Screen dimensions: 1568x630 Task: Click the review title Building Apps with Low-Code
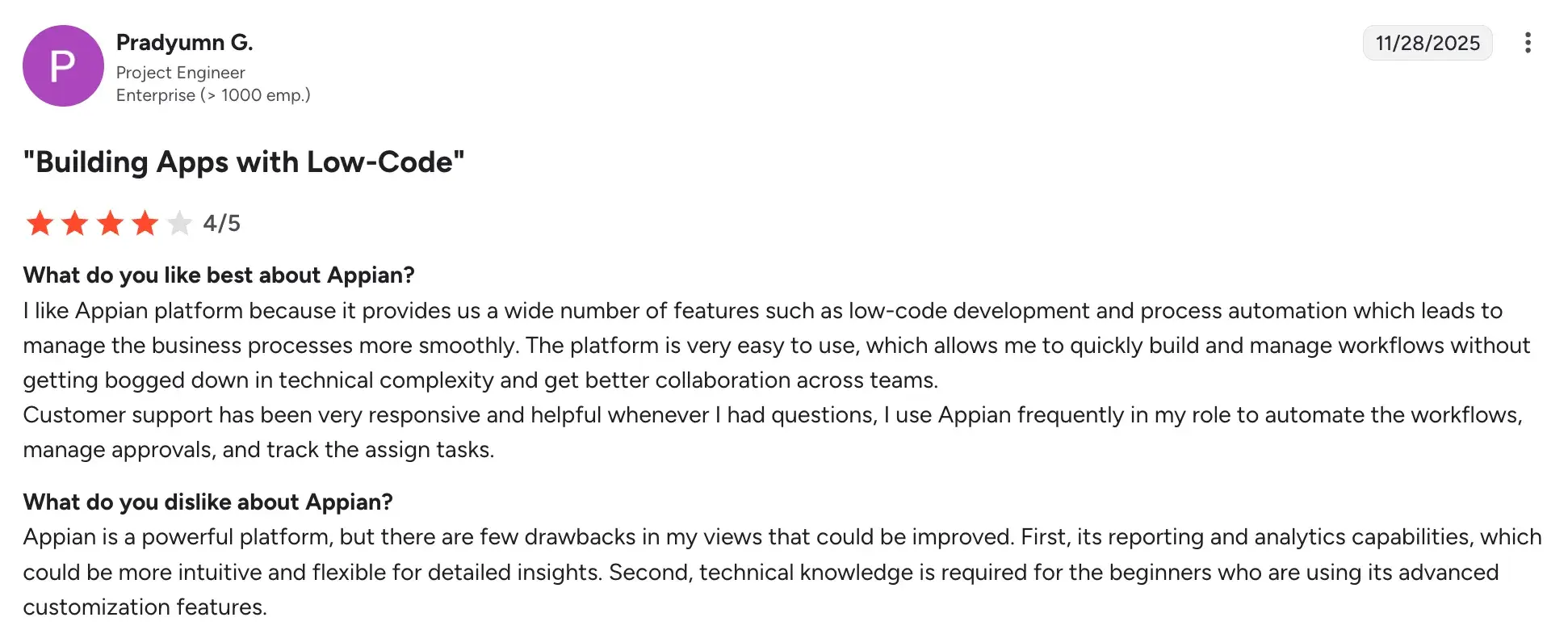point(243,162)
